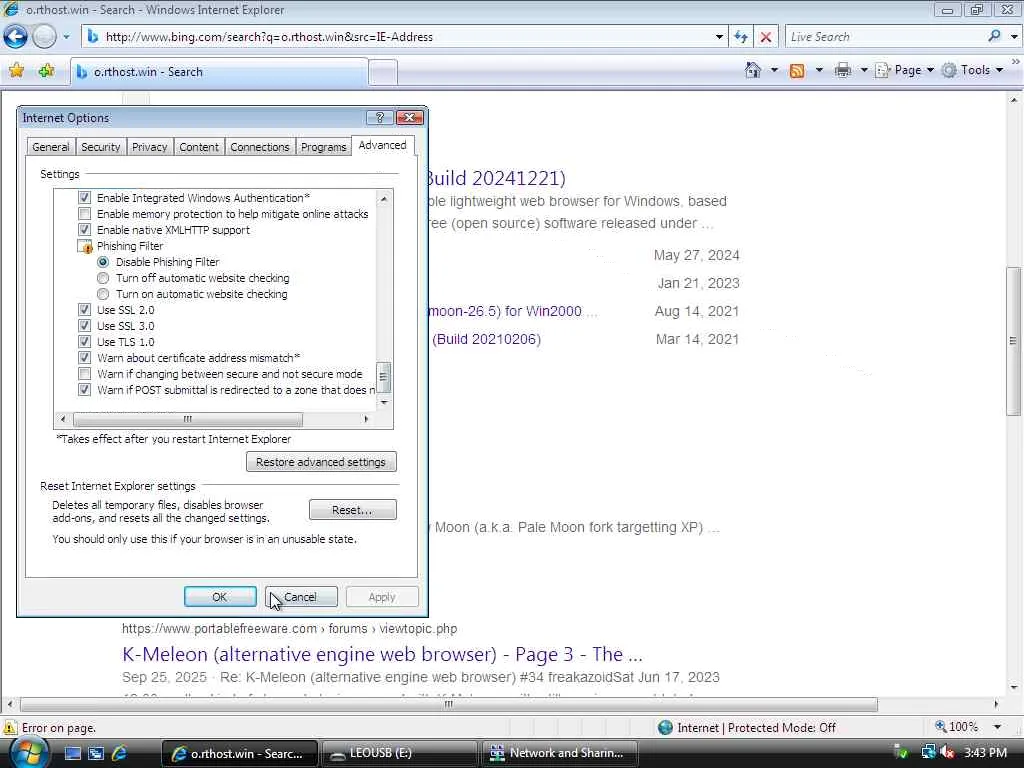Image resolution: width=1024 pixels, height=768 pixels.
Task: Uncheck Use SSL 3.0
Action: [x=84, y=325]
